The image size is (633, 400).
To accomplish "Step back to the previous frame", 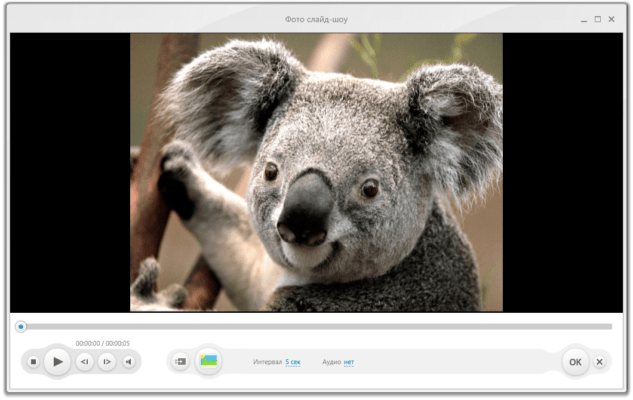I will pyautogui.click(x=85, y=362).
